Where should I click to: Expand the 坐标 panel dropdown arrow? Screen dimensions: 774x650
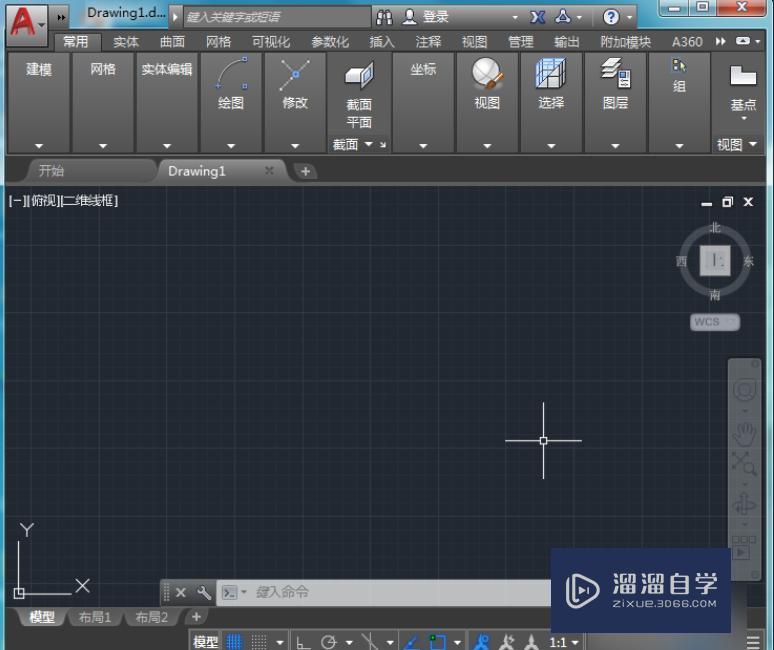tap(423, 146)
